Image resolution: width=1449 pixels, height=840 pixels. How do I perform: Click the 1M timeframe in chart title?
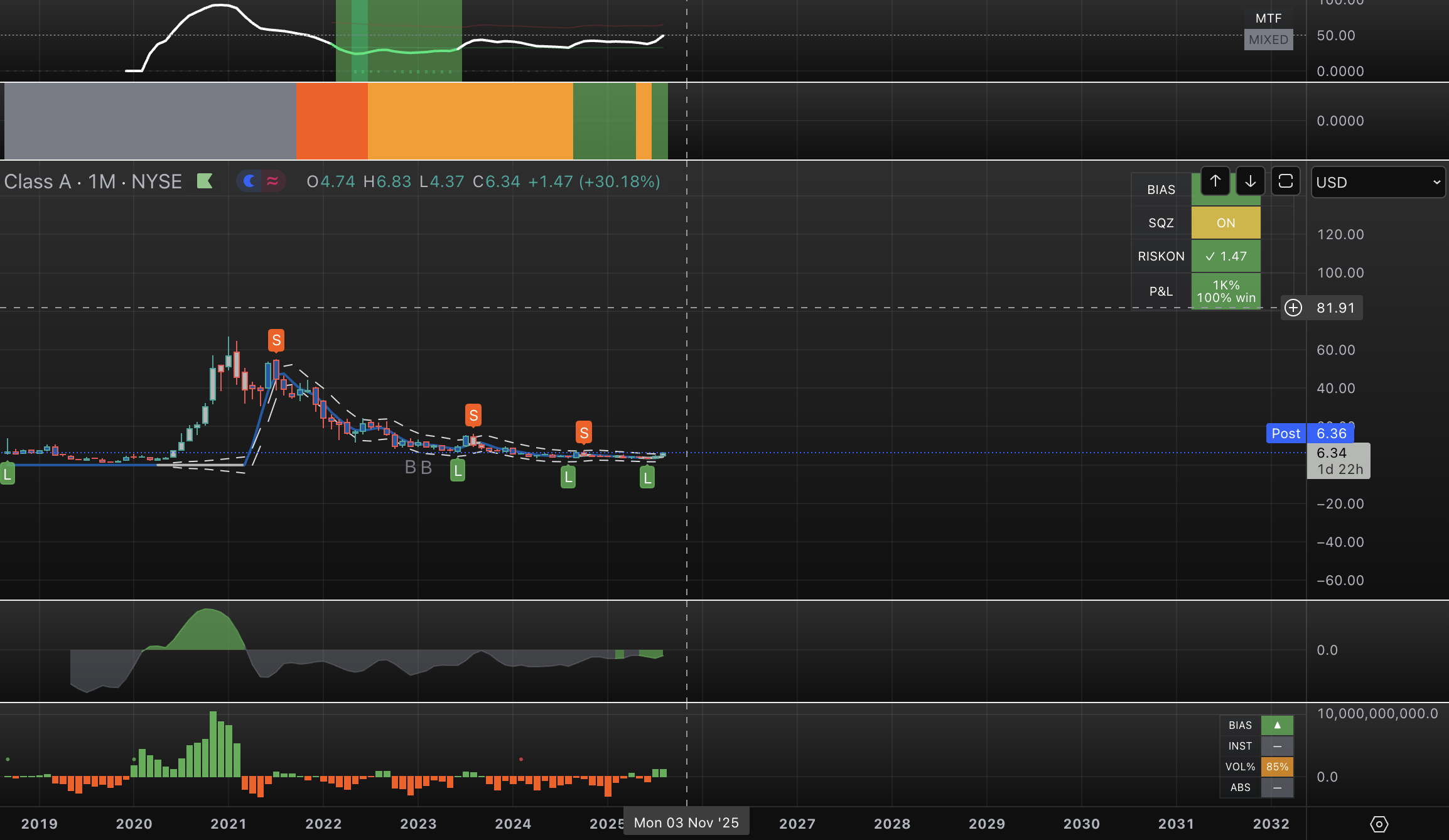pyautogui.click(x=102, y=181)
